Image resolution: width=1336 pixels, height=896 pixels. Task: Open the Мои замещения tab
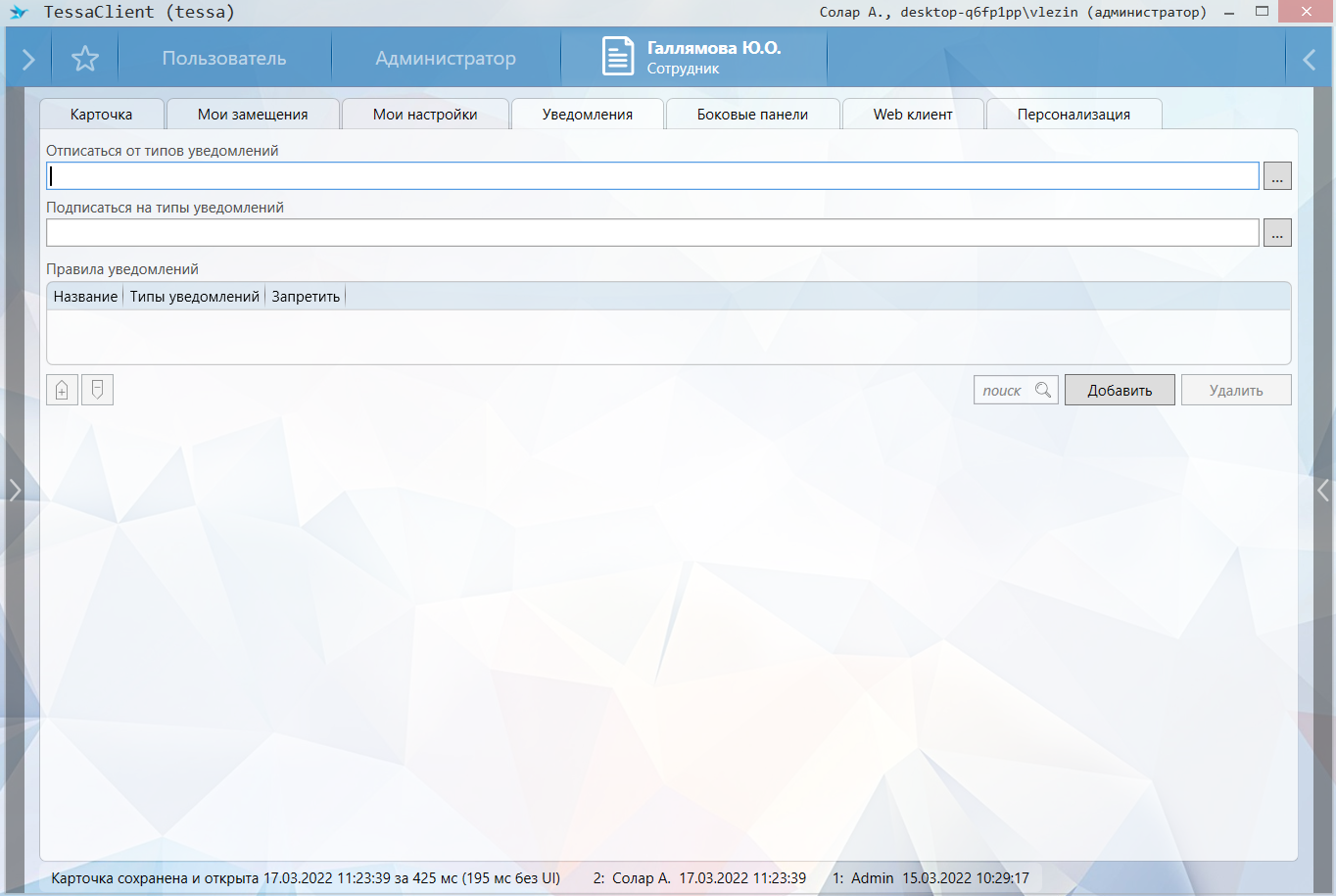253,115
